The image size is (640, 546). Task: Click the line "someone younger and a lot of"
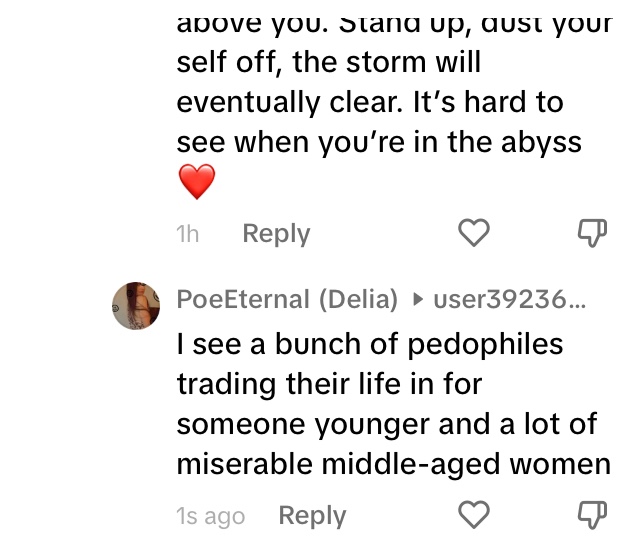(386, 424)
